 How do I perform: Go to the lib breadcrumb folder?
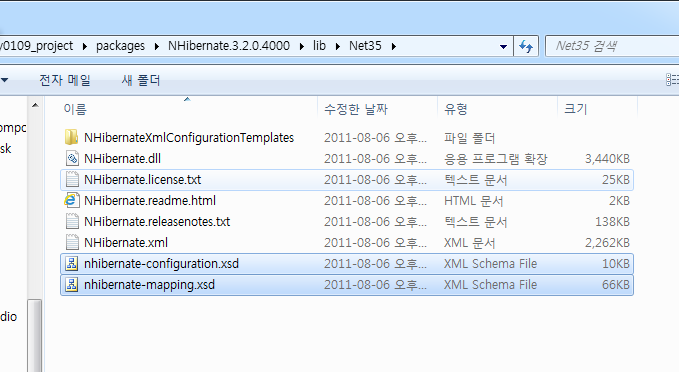pyautogui.click(x=320, y=46)
